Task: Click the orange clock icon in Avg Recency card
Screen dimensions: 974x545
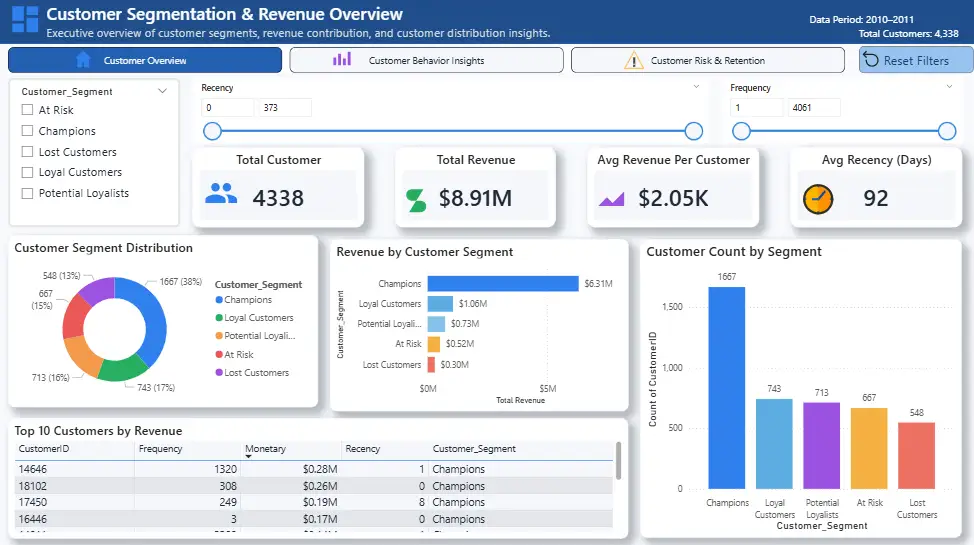Action: (x=817, y=198)
